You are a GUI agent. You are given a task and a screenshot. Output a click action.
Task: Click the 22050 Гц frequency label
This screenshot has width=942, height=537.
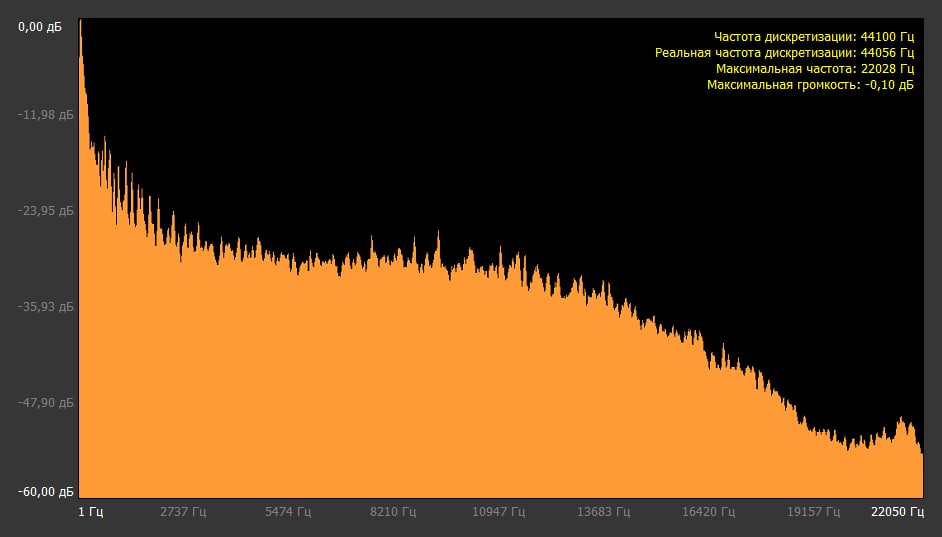tap(898, 512)
